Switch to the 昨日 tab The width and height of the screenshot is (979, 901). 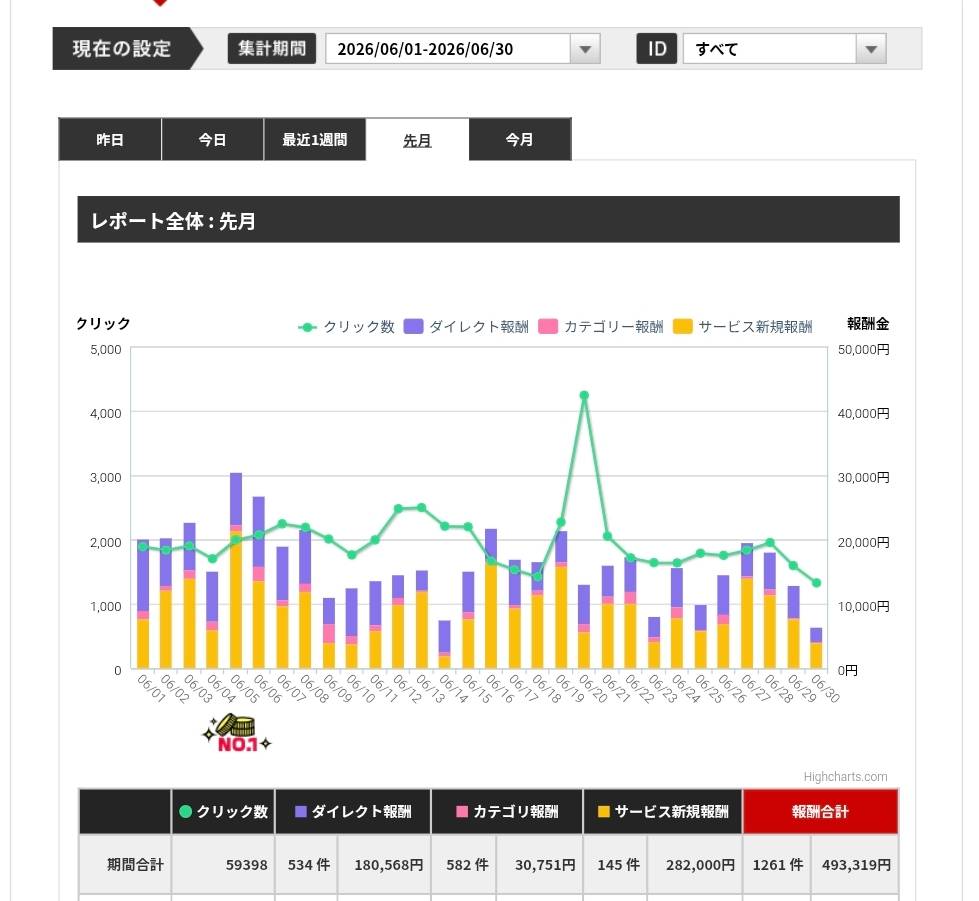(x=110, y=139)
